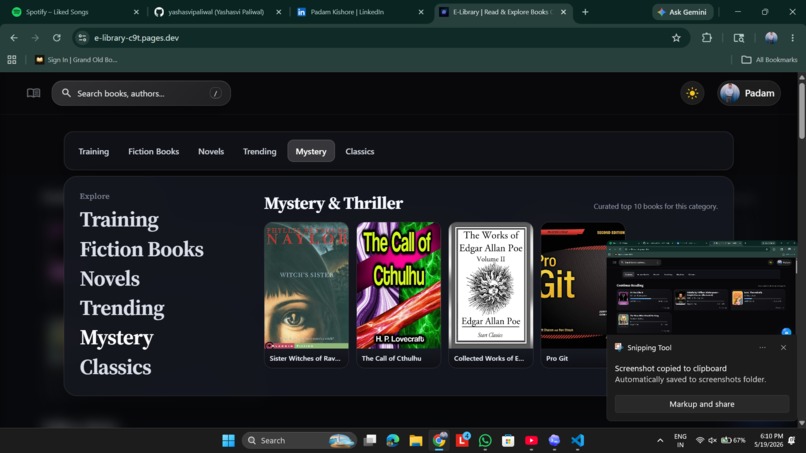Click the page vertical scrollbar thumb

coord(802,110)
